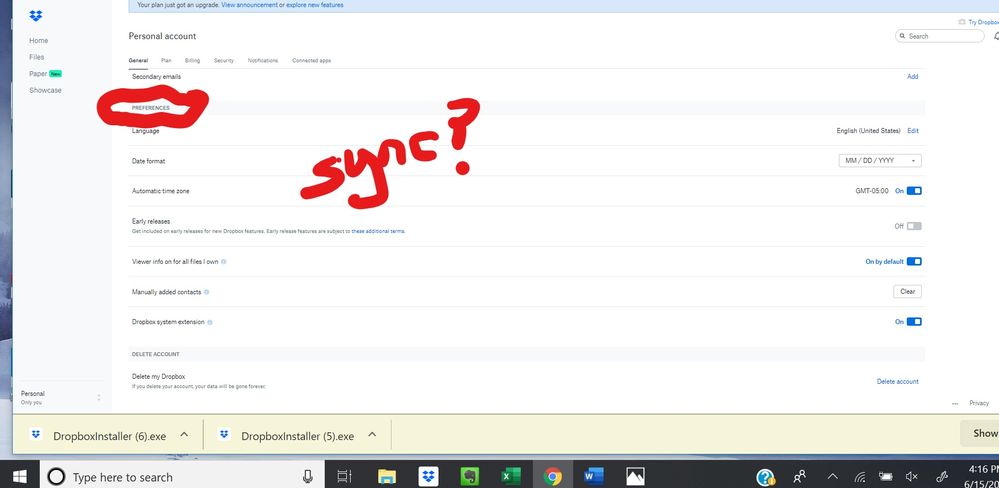
Task: Open File Explorer from the taskbar
Action: click(x=385, y=477)
